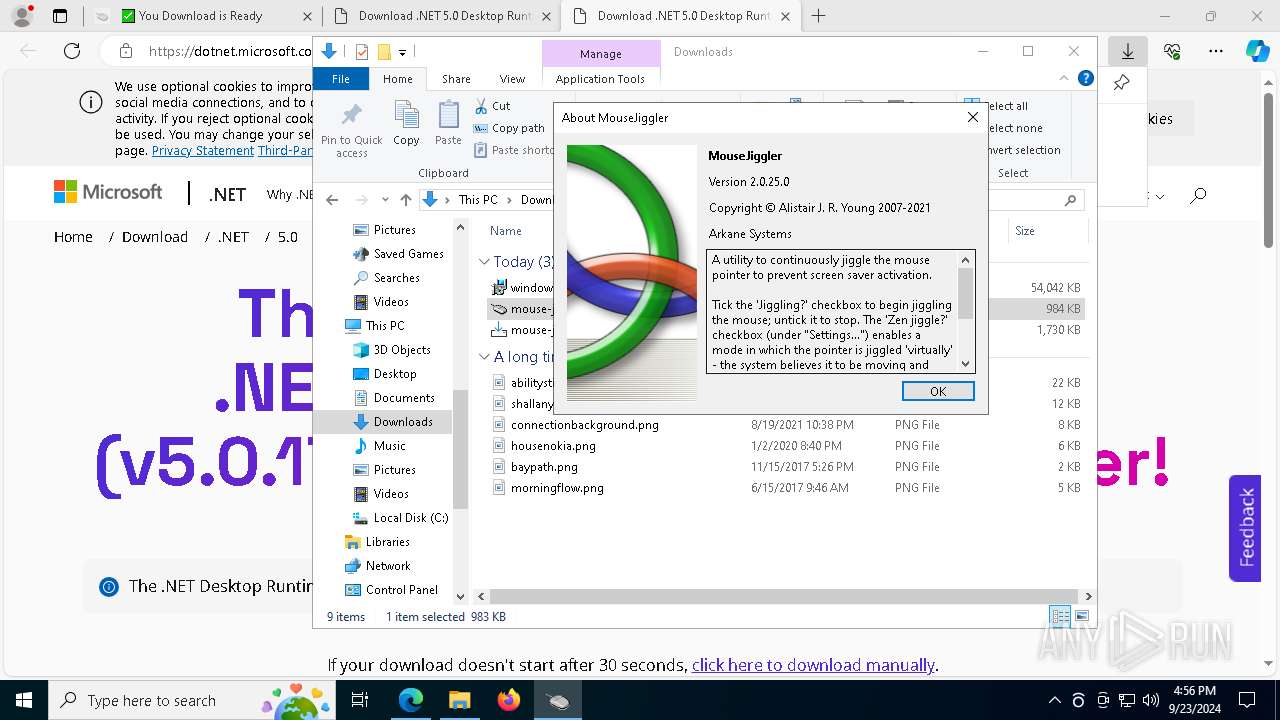Viewport: 1280px width, 720px height.
Task: Switch to the View ribbon tab
Action: coord(512,79)
